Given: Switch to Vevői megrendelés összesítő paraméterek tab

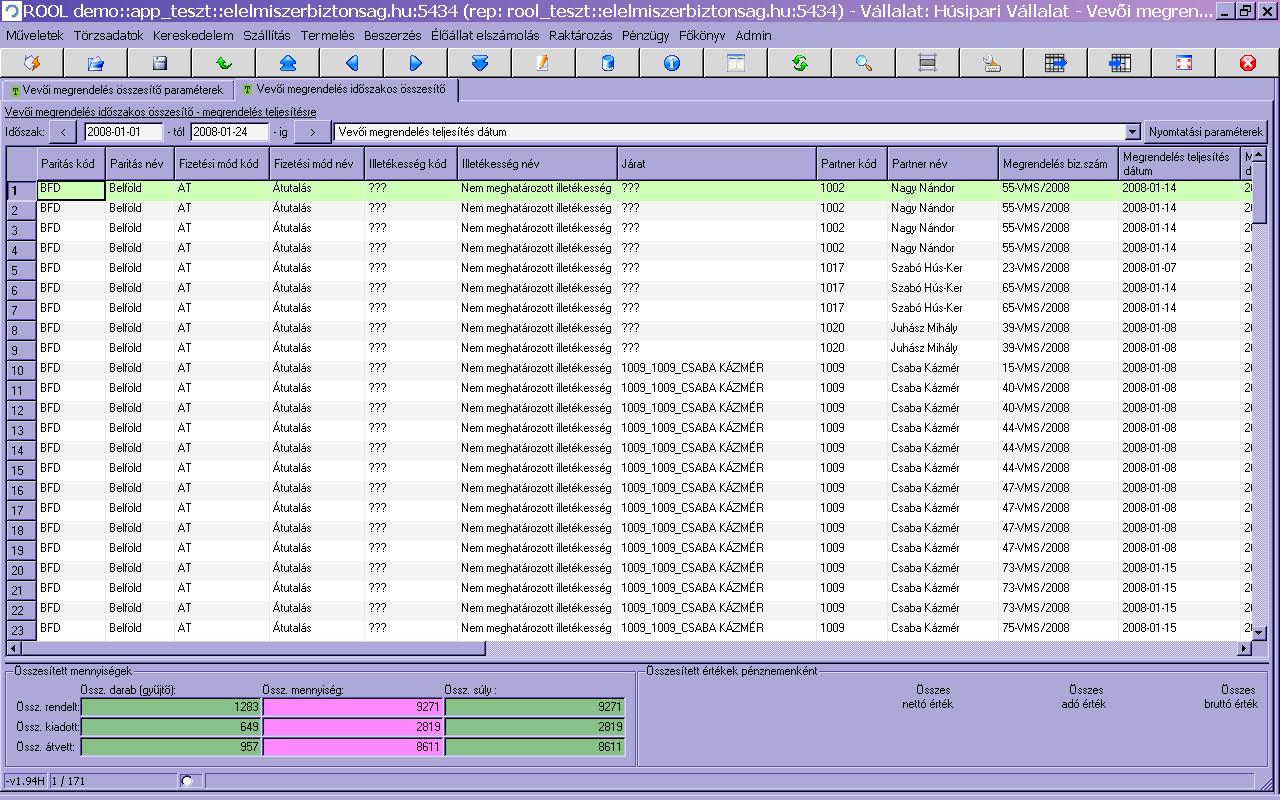Looking at the screenshot, I should (x=116, y=90).
